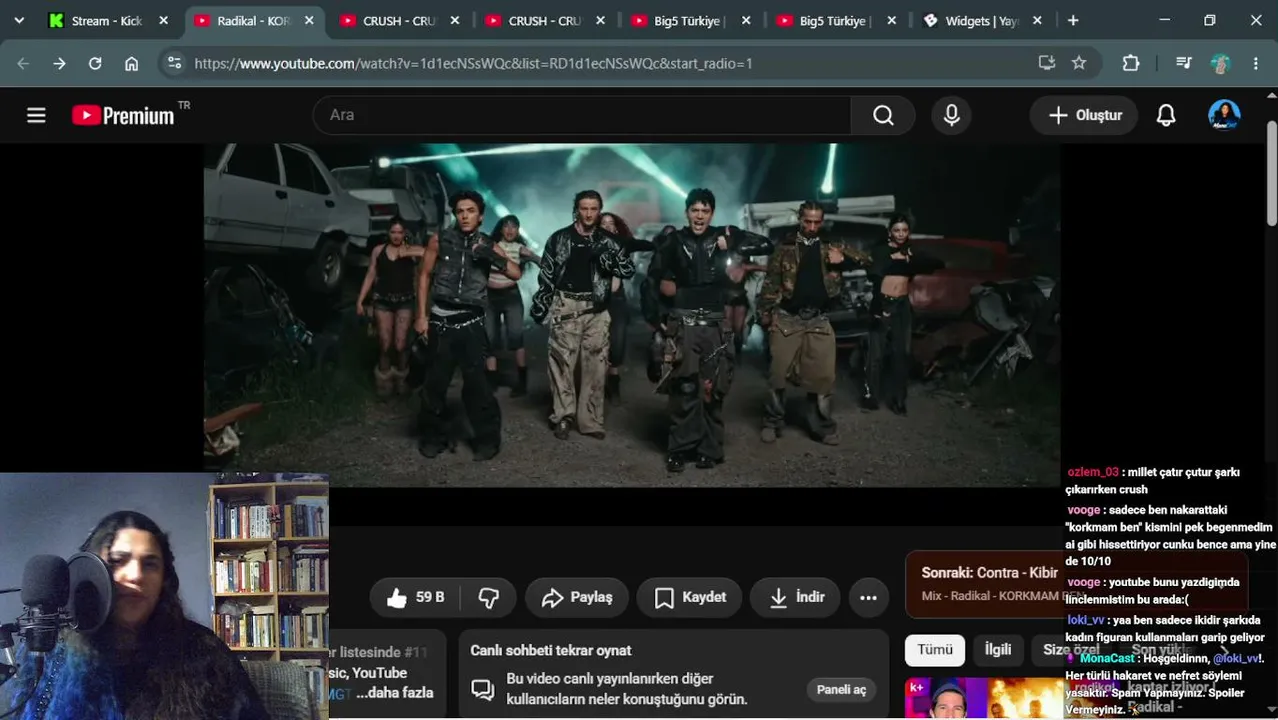
Task: Go forward in browser history
Action: coord(59,63)
